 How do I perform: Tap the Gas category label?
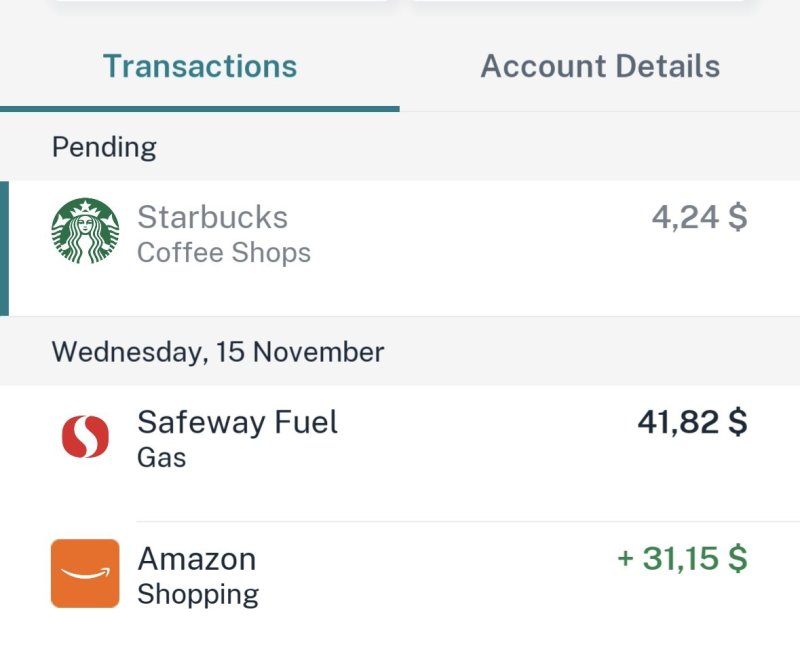tap(161, 458)
